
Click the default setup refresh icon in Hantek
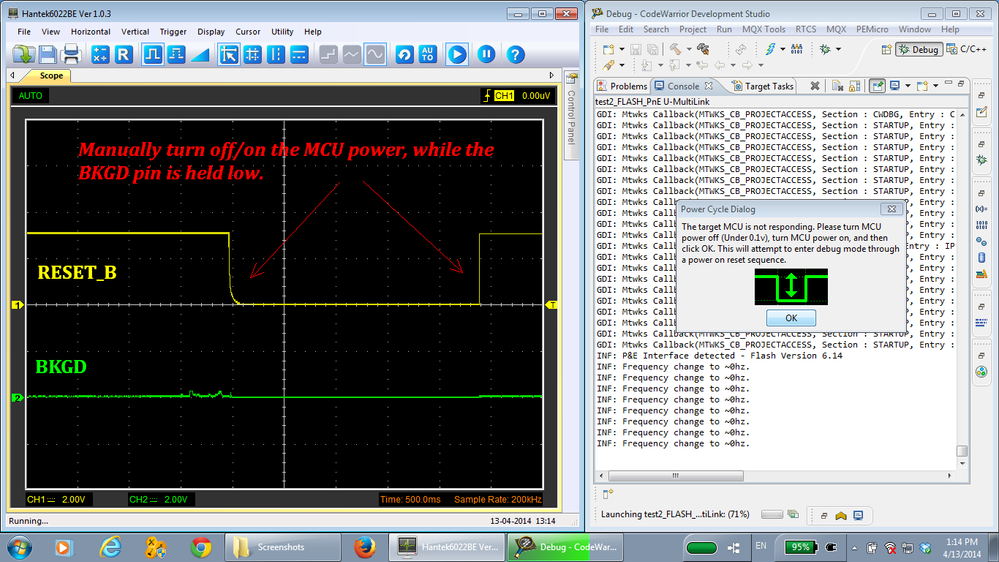click(404, 55)
